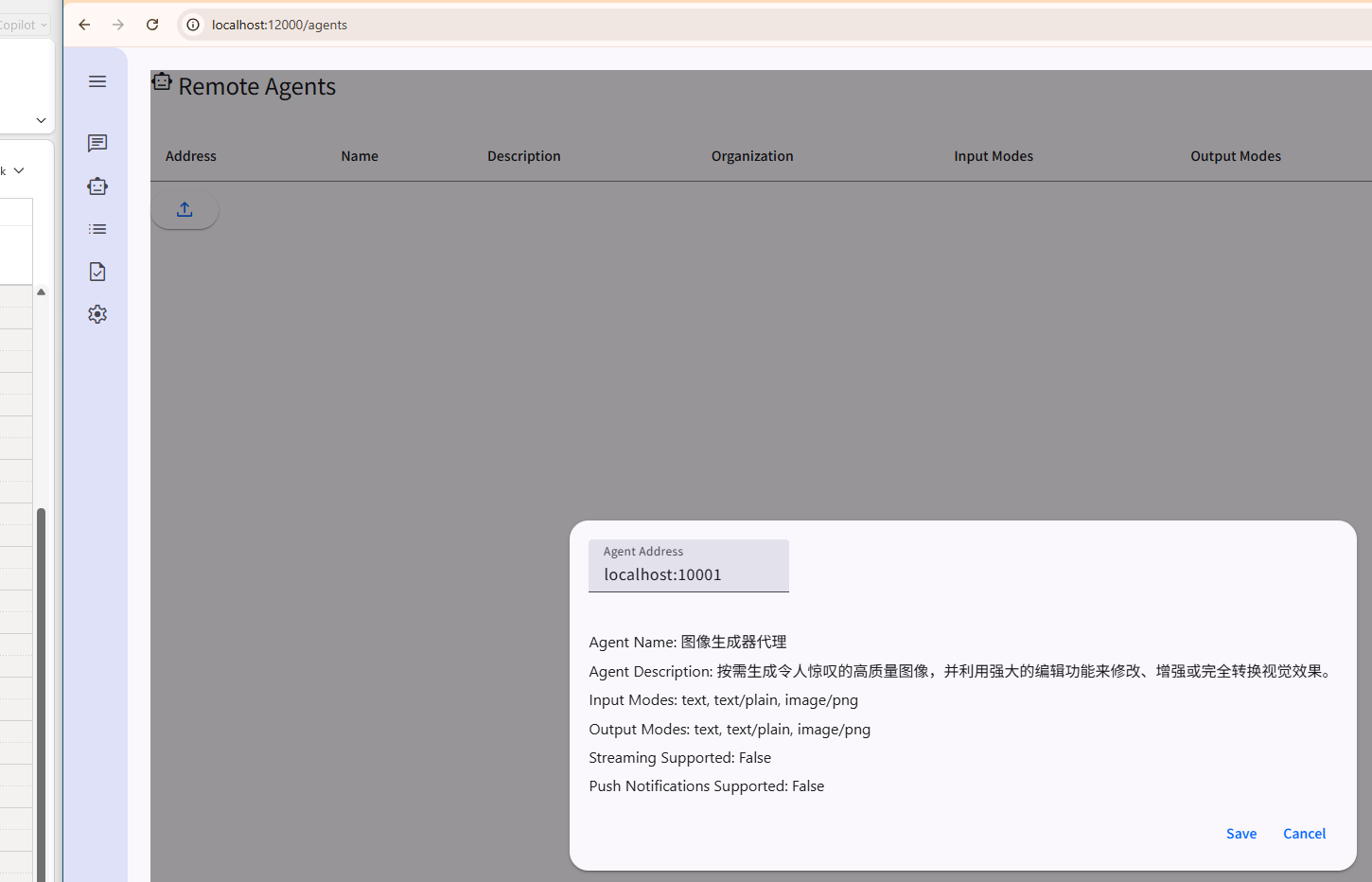Click the Input Modes column header
This screenshot has height=882, width=1372.
[994, 156]
